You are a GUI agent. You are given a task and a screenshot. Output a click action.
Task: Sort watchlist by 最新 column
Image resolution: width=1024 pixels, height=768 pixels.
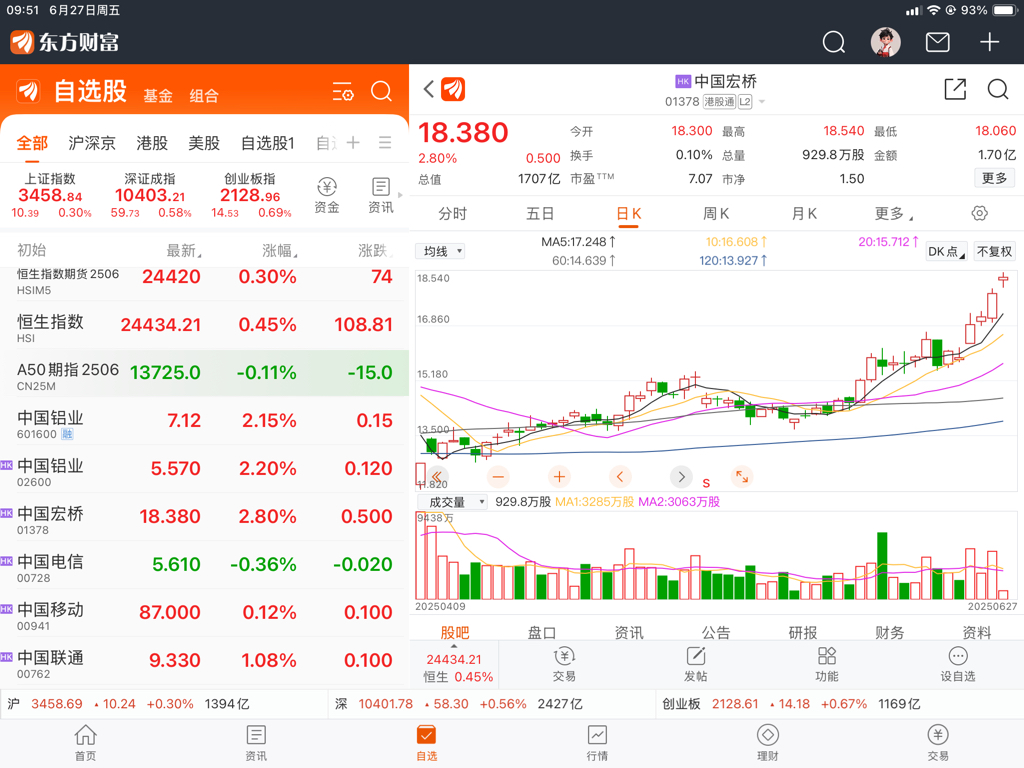click(184, 251)
